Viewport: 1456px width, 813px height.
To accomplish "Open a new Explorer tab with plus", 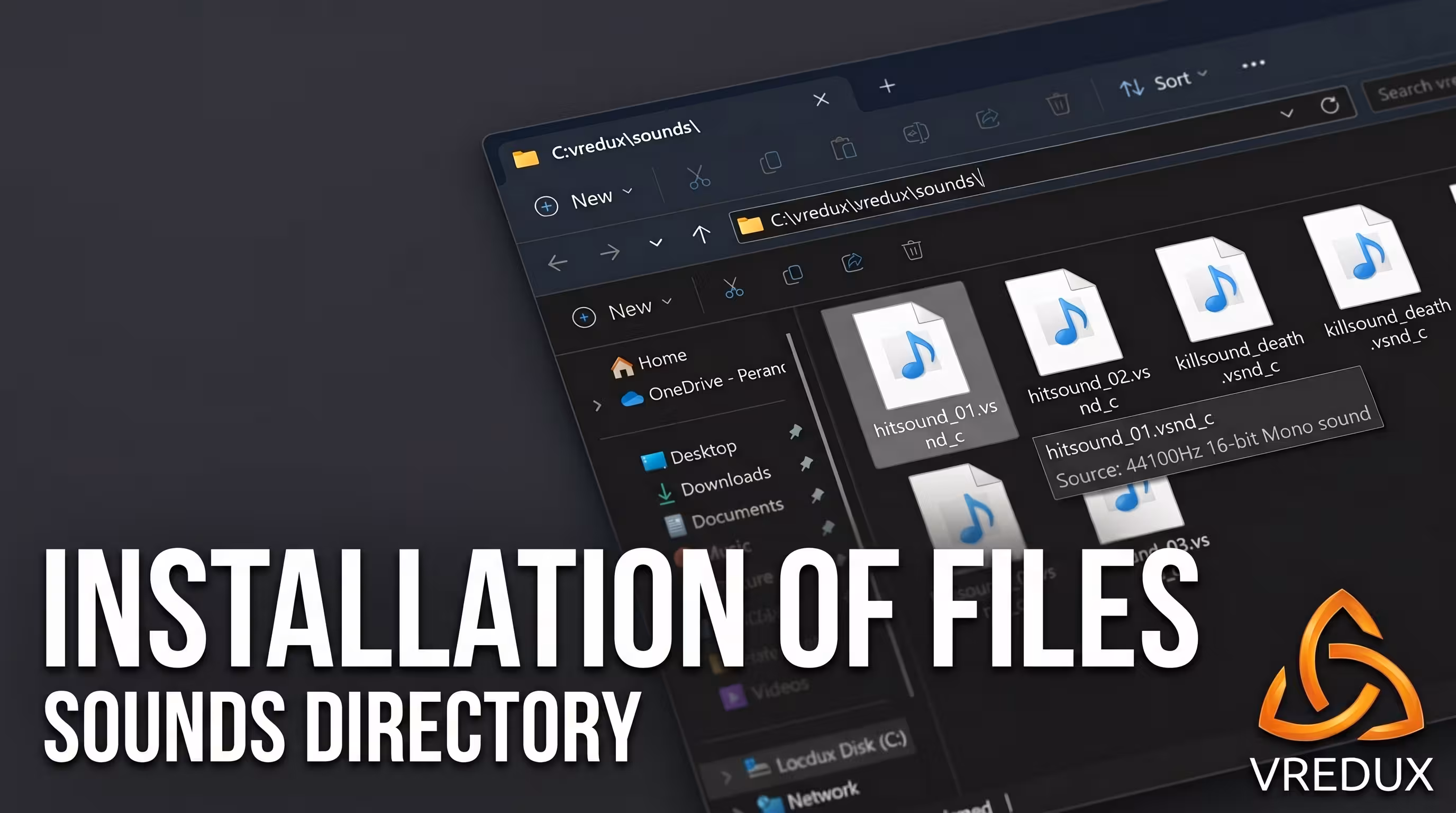I will [x=887, y=86].
